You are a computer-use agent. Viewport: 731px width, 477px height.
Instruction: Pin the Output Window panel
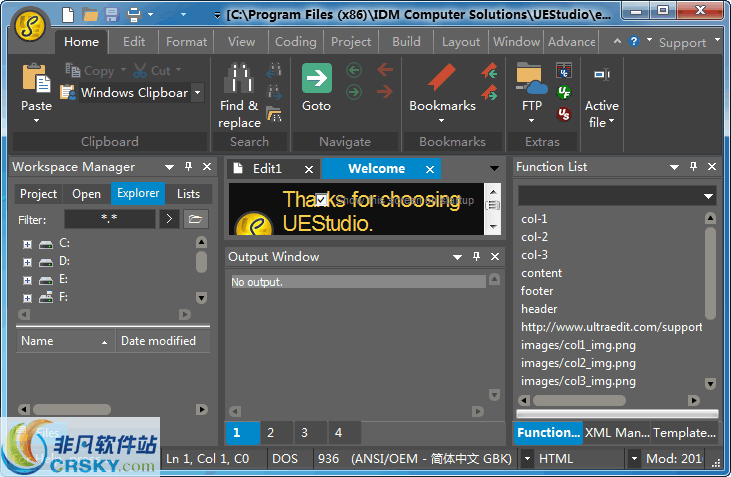pos(476,256)
